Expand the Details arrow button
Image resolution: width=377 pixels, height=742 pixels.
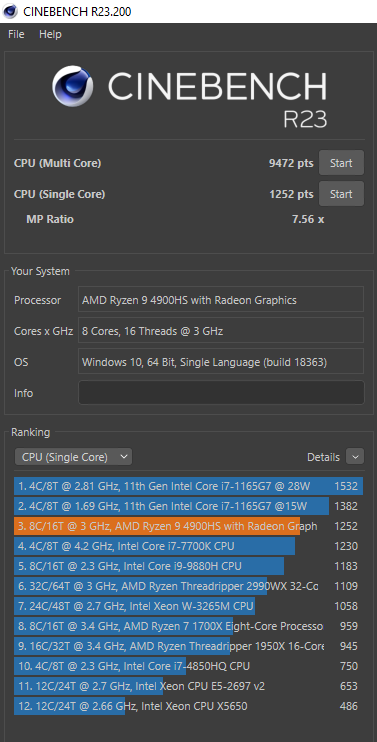[355, 457]
